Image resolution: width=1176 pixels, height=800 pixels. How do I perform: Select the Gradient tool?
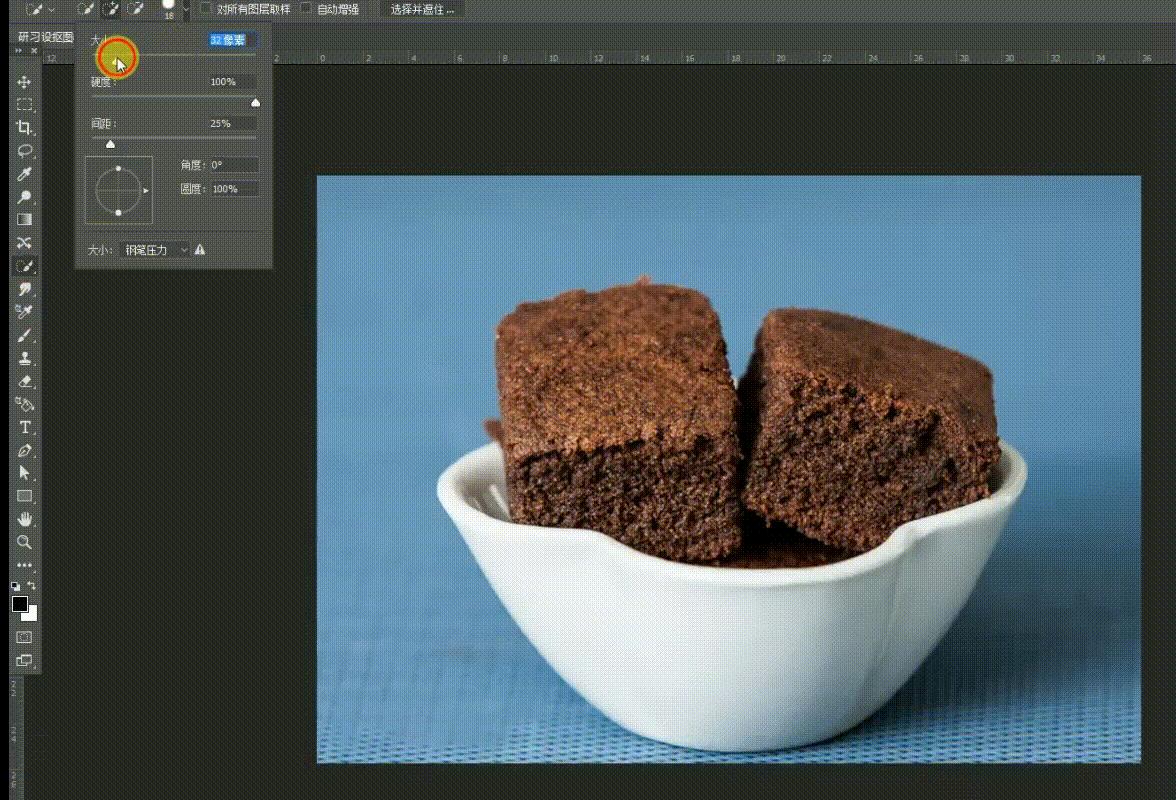pos(24,220)
